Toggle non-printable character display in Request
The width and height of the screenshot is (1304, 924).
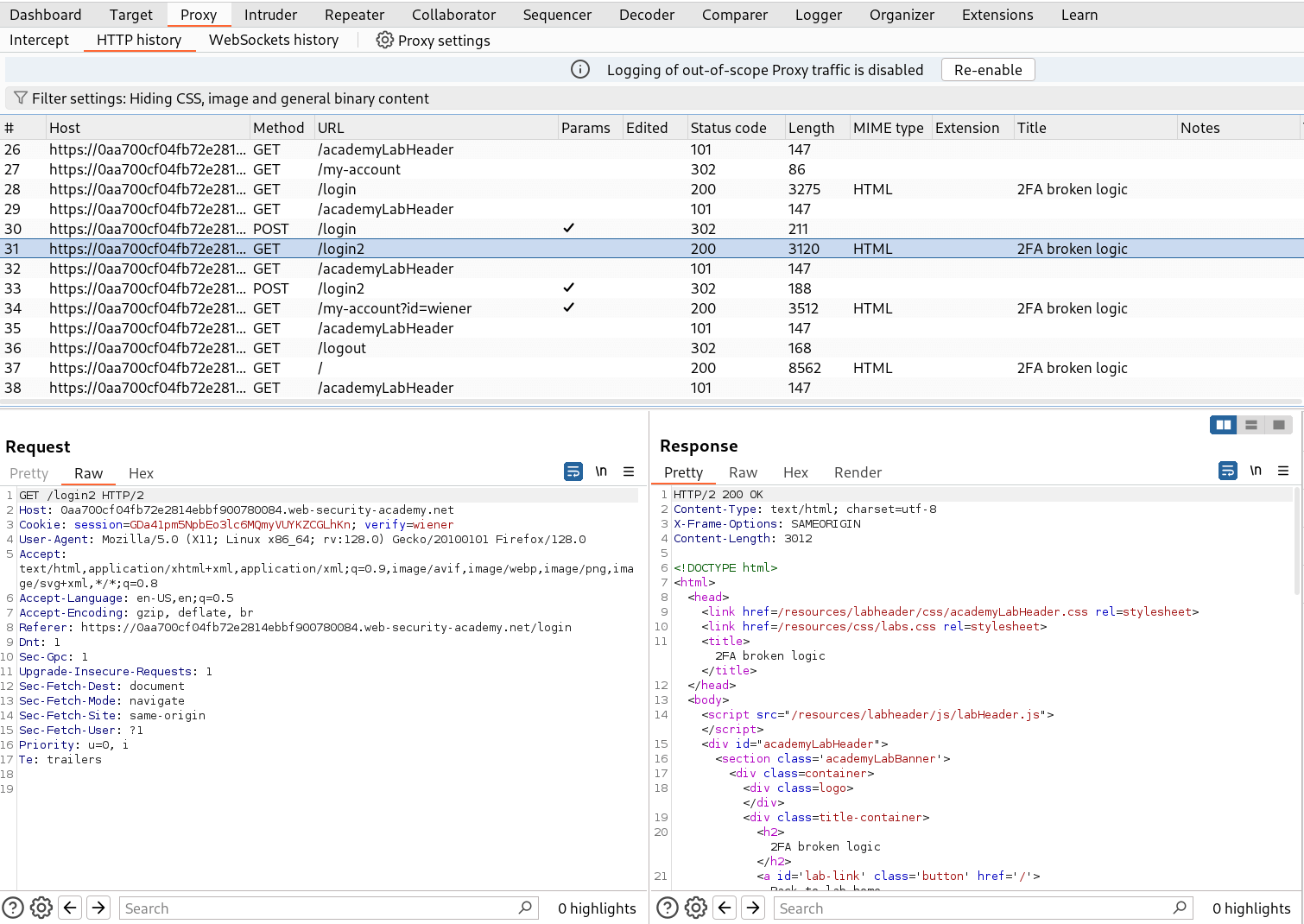click(x=601, y=471)
